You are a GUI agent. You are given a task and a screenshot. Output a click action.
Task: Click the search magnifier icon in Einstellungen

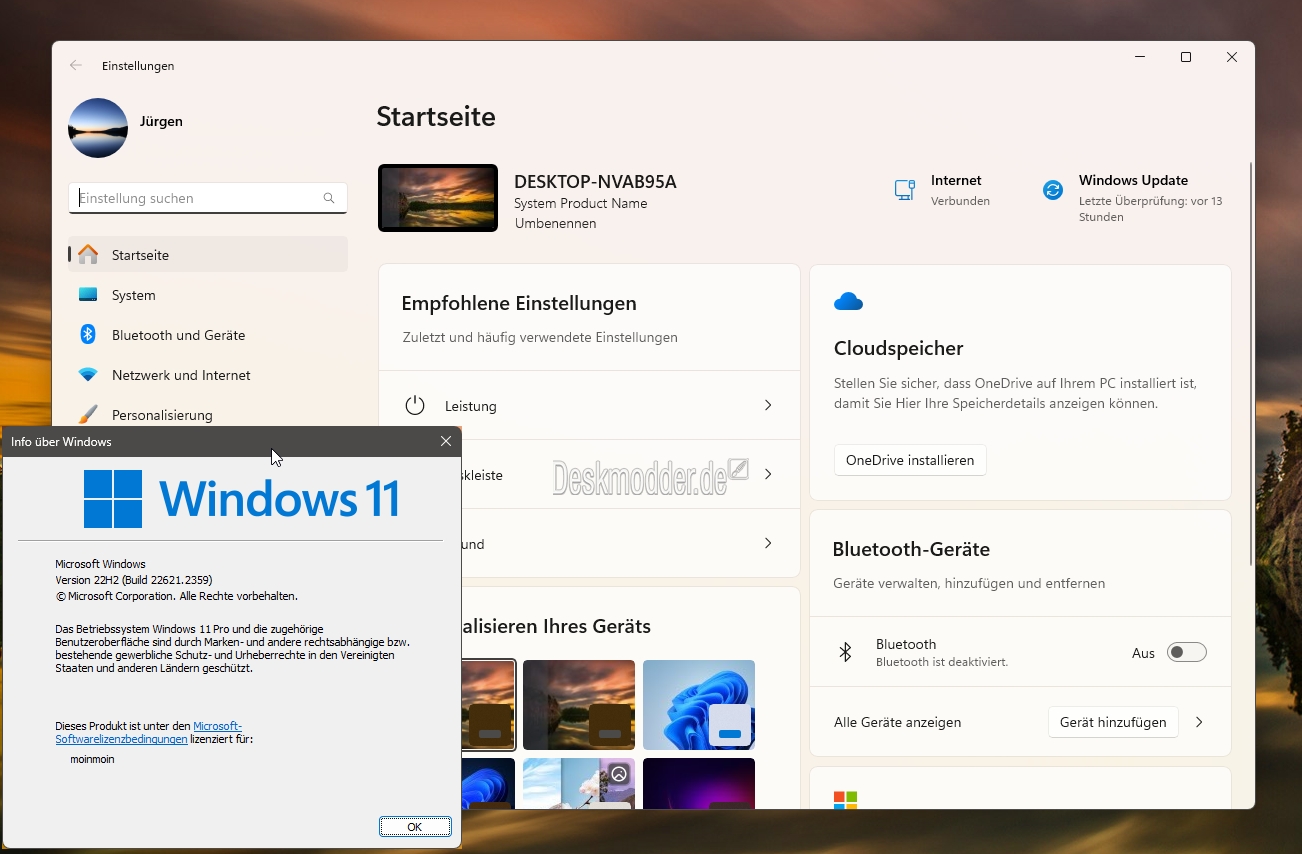[x=329, y=198]
